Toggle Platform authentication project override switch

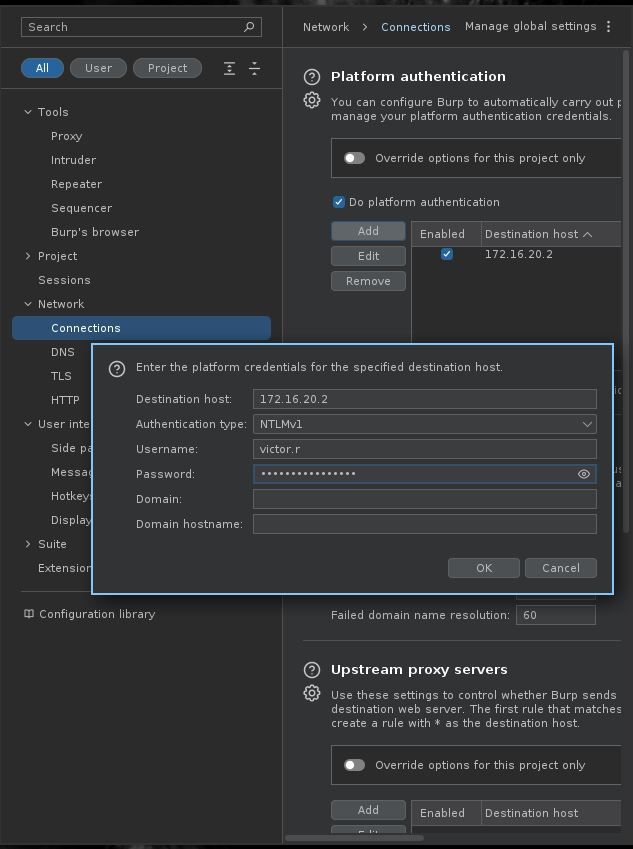pos(354,158)
